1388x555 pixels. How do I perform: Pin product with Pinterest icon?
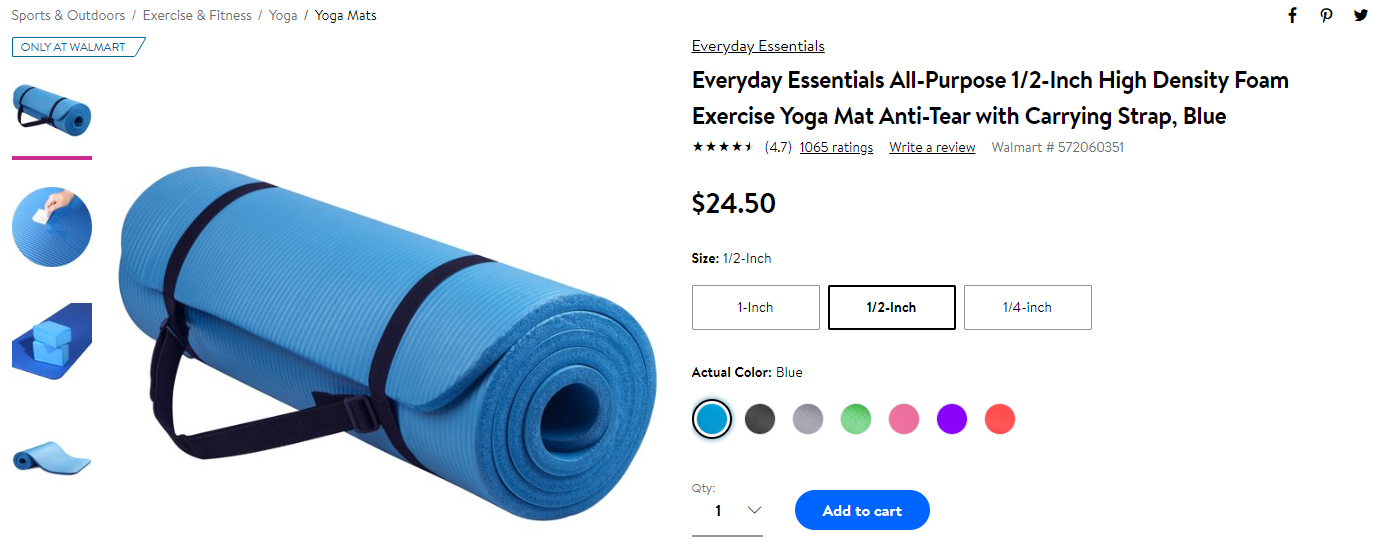[1326, 15]
